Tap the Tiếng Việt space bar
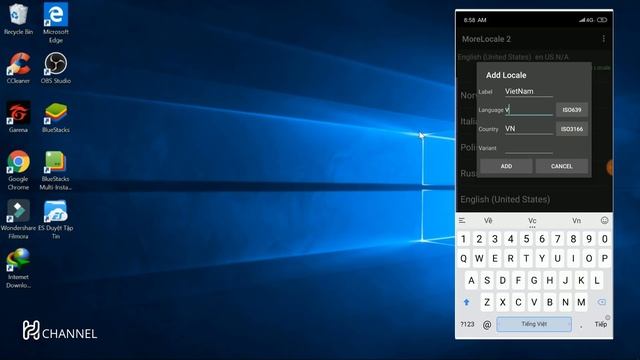 (x=534, y=324)
